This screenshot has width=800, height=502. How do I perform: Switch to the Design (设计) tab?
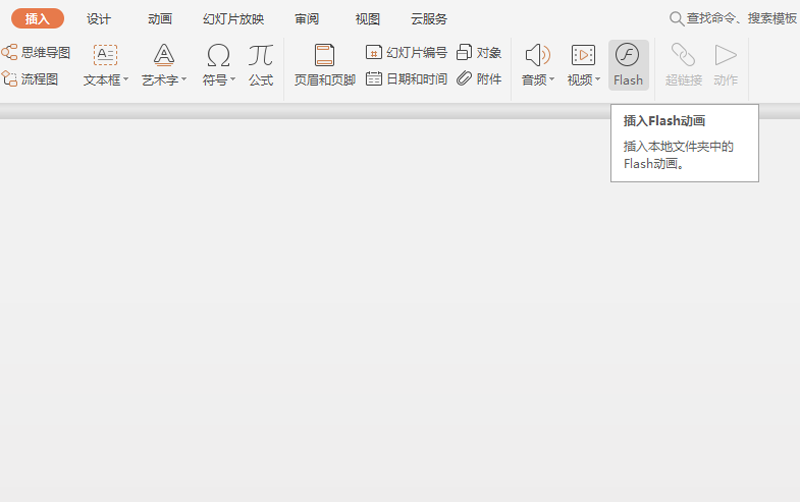tap(98, 19)
